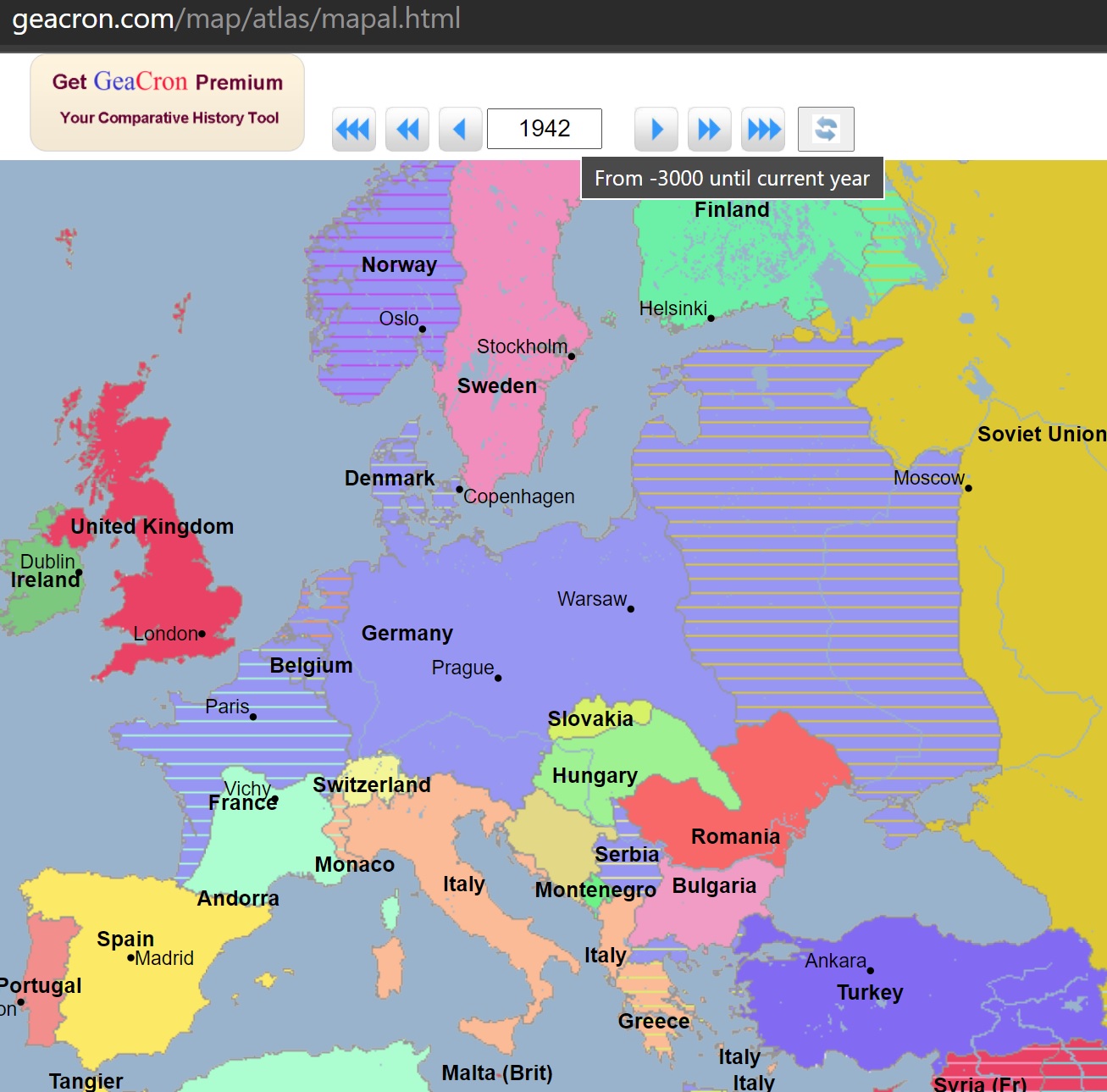Click the Warsaw city dot
The width and height of the screenshot is (1107, 1092).
(631, 608)
